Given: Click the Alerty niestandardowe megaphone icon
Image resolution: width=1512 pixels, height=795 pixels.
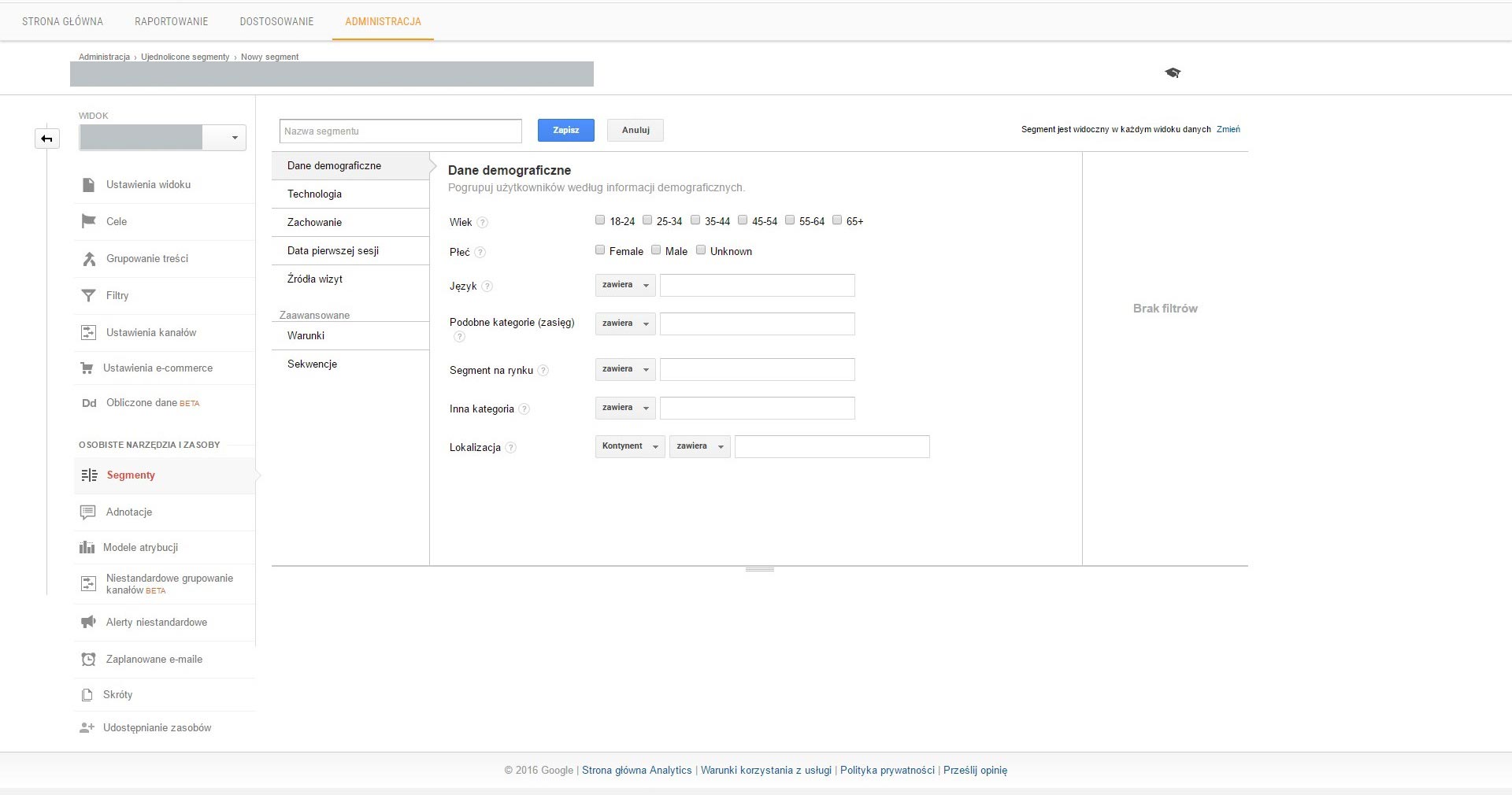Looking at the screenshot, I should 88,622.
